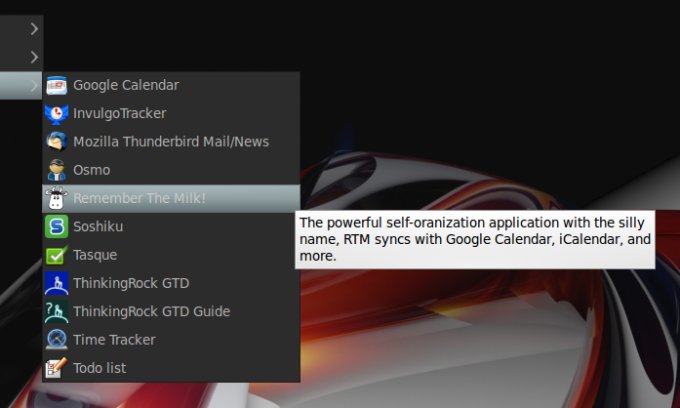Click the Google Calendar icon
This screenshot has width=680, height=408.
tap(56, 85)
